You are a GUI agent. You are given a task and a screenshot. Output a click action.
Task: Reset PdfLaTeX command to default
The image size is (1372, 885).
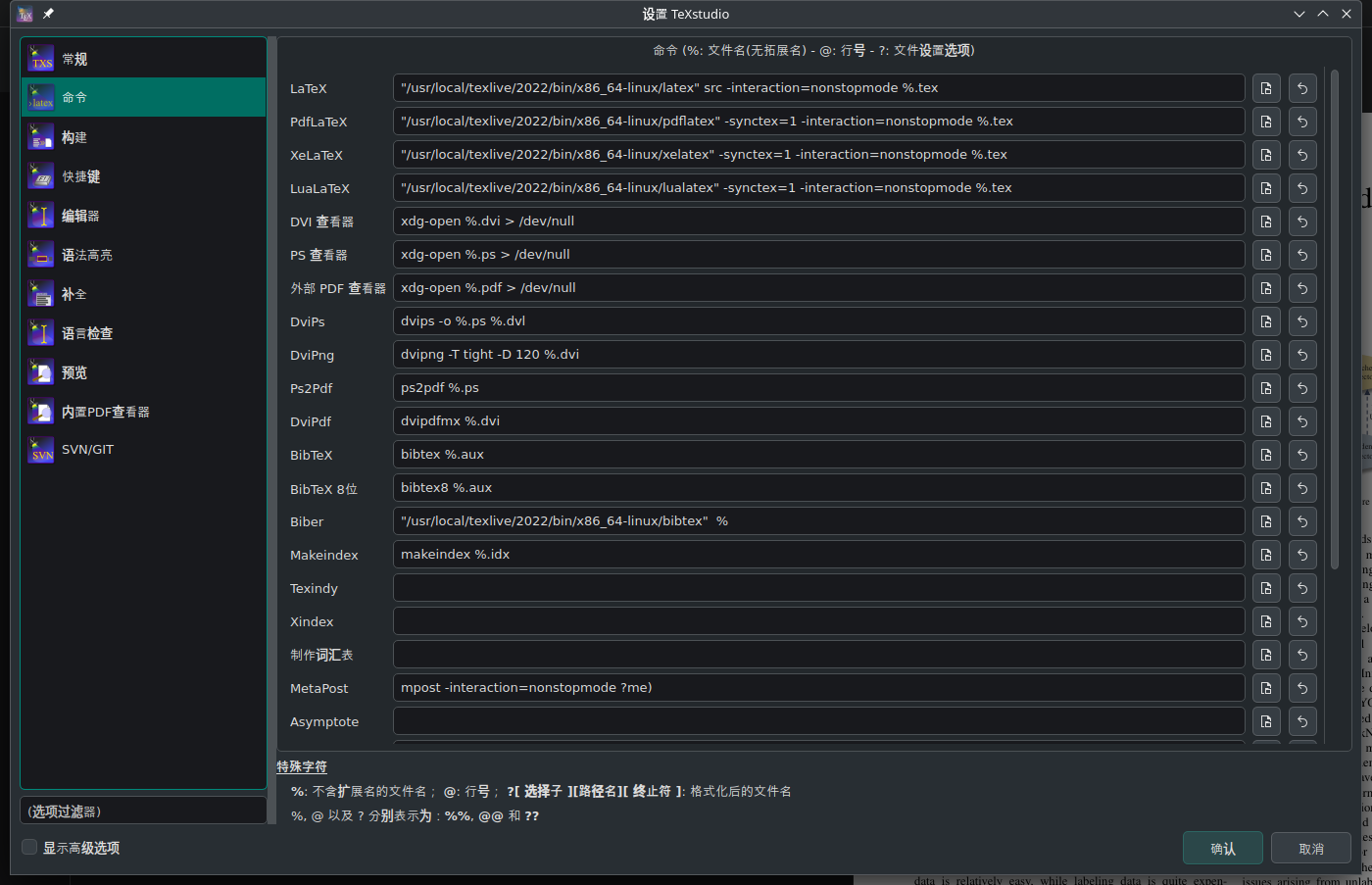click(x=1302, y=122)
